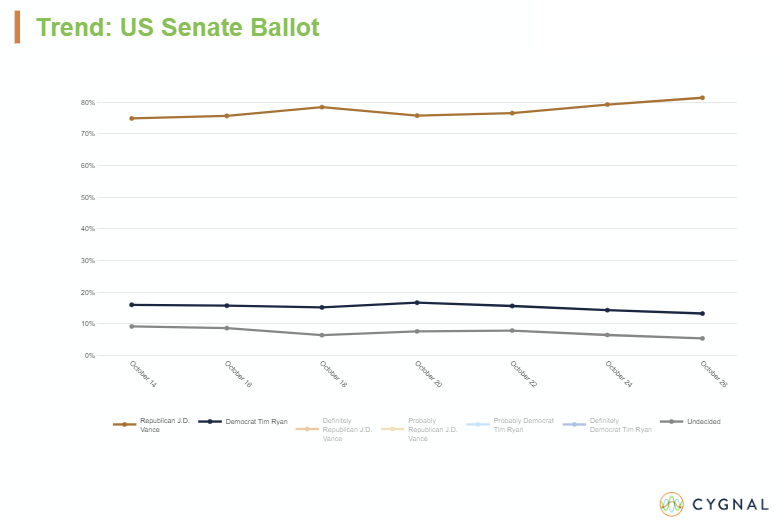Click Undecided data point at October 22
The width and height of the screenshot is (779, 521).
tap(512, 331)
